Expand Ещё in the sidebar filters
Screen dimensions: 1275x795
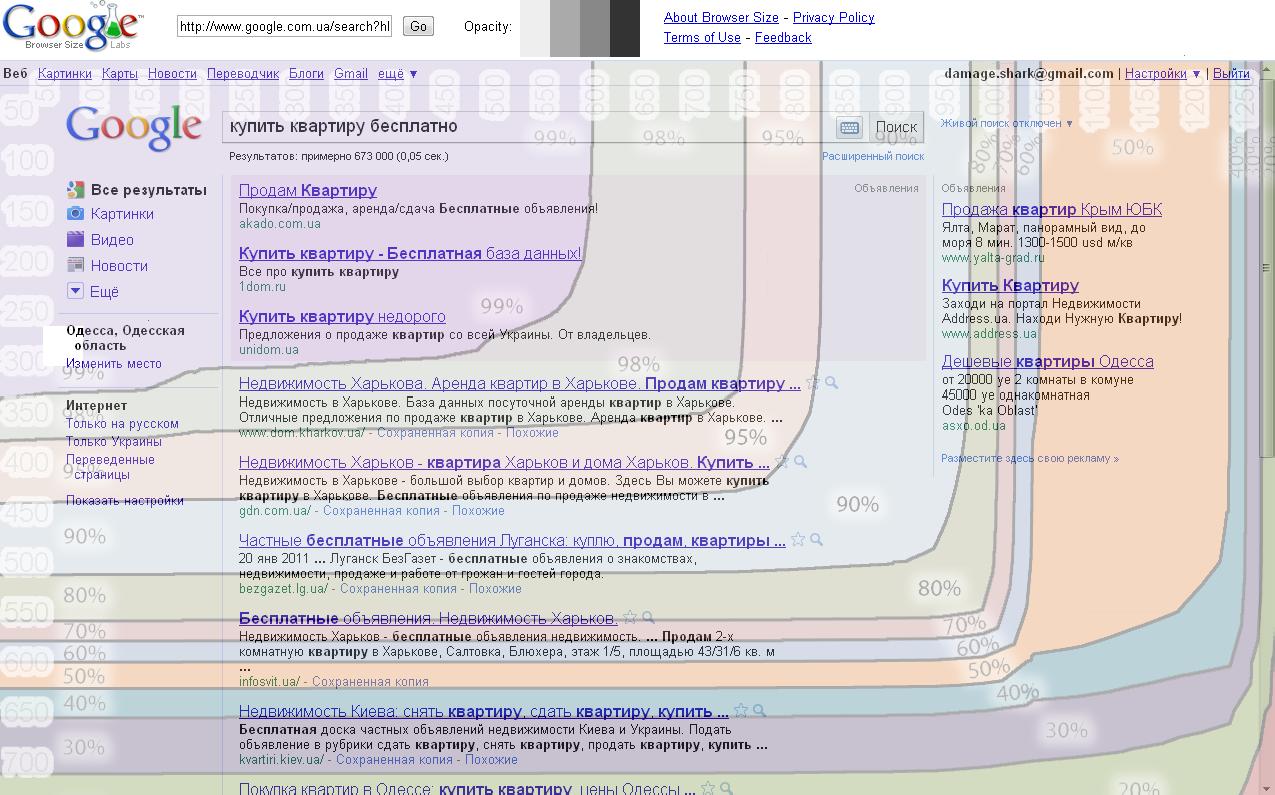point(93,292)
